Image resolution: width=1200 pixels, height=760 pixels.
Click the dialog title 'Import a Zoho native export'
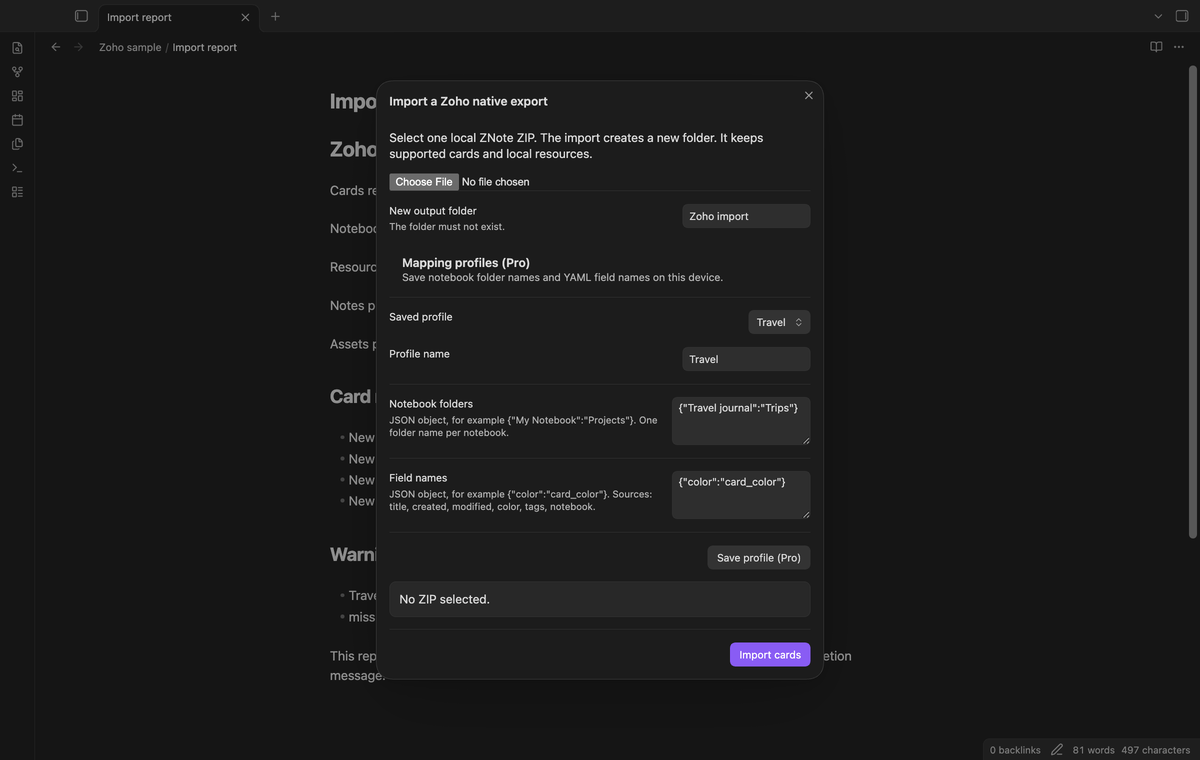468,101
